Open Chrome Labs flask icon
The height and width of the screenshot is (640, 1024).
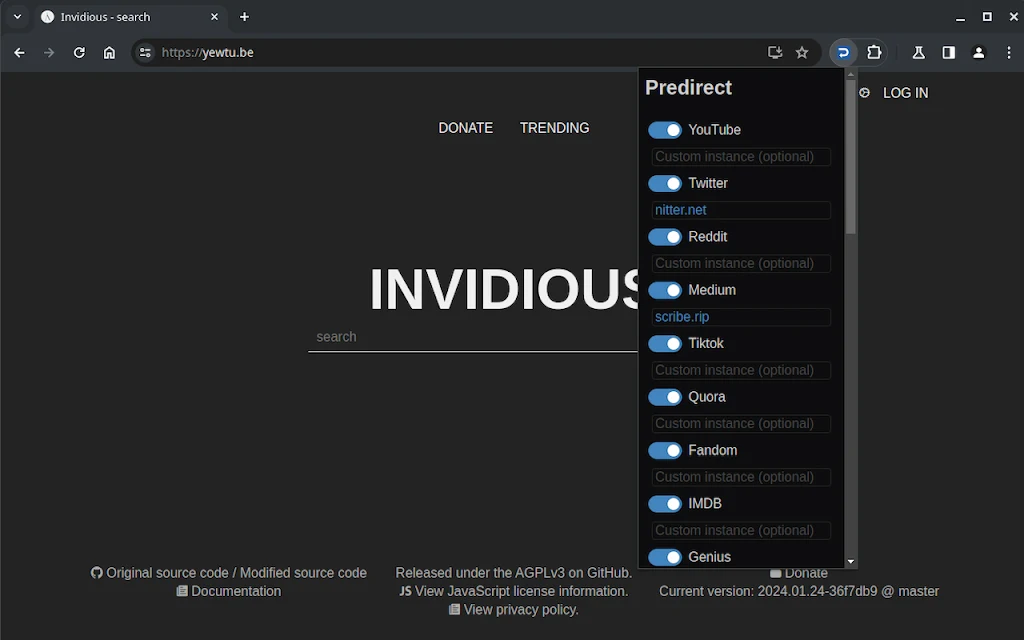(918, 53)
